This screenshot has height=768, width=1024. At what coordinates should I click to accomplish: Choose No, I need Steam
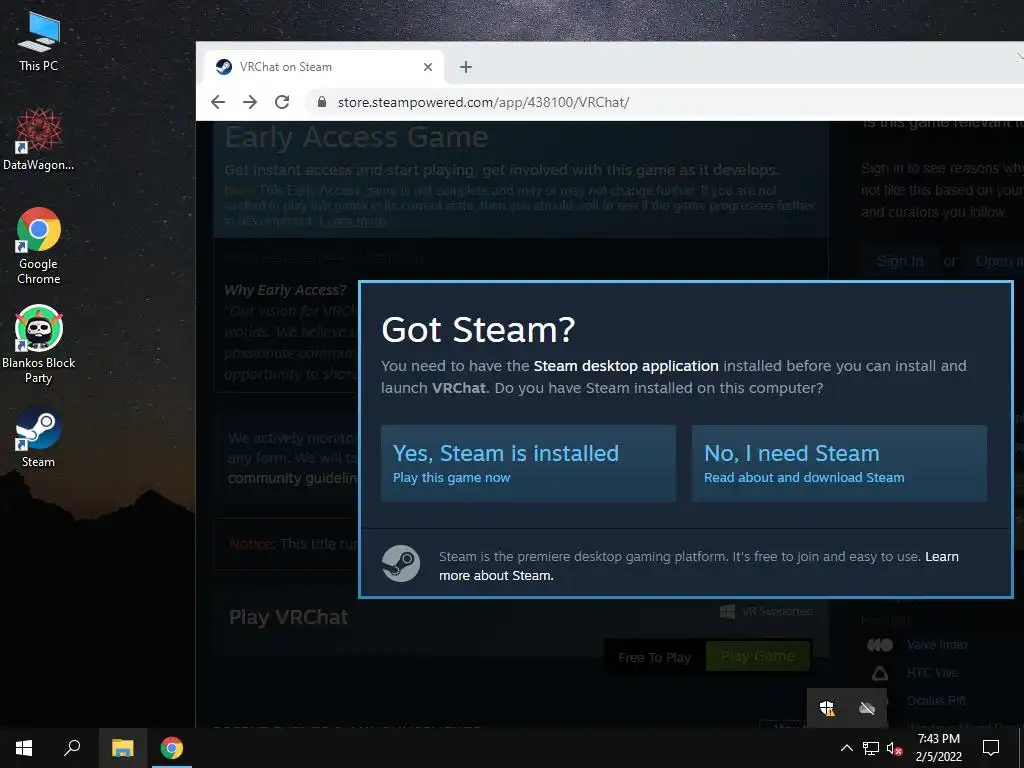tap(839, 464)
